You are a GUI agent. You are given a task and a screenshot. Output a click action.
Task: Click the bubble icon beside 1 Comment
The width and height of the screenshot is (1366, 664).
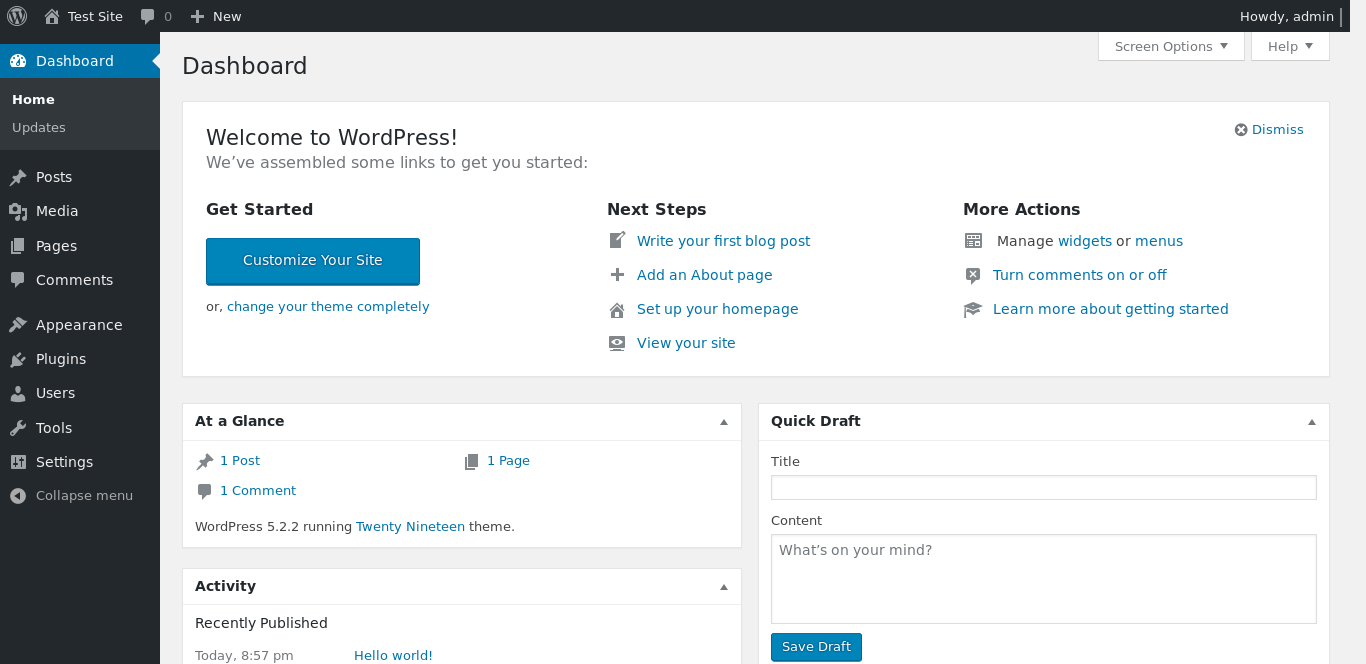[x=205, y=492]
